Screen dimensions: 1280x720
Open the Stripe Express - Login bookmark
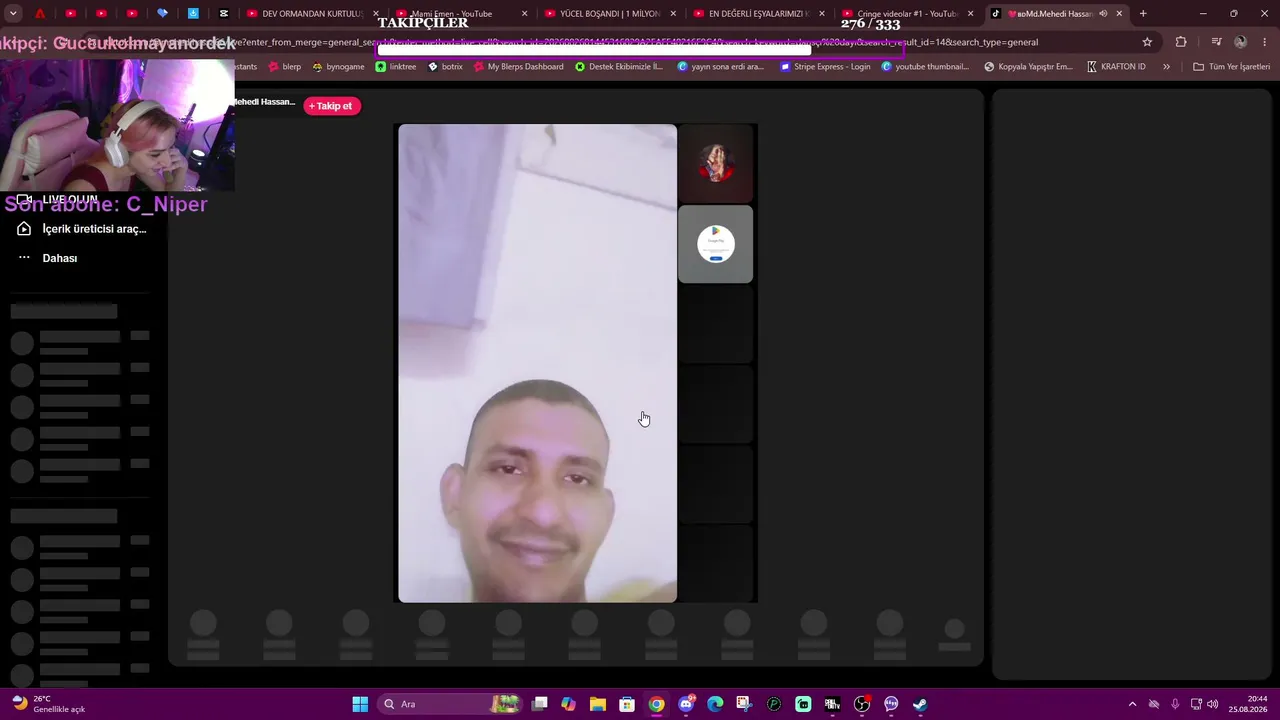[826, 67]
